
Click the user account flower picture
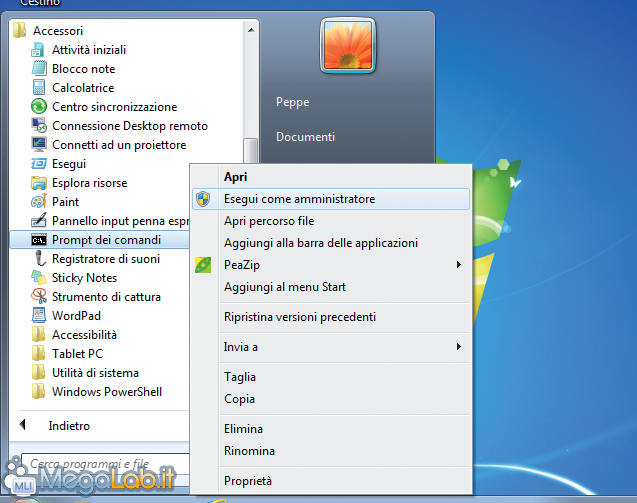348,45
